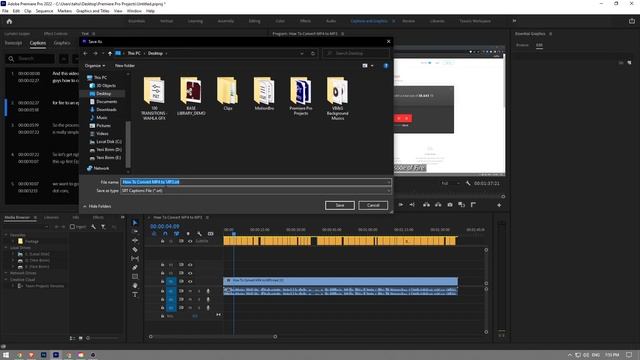Toggle lock on the captions track
The width and height of the screenshot is (640, 360).
[162, 241]
